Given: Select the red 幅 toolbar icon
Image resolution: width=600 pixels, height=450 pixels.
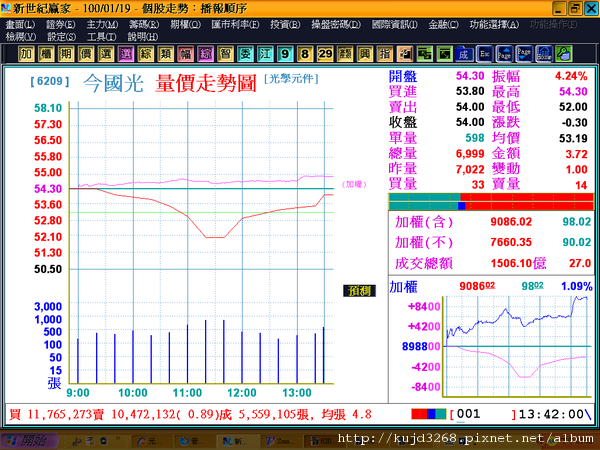Looking at the screenshot, I should point(186,54).
